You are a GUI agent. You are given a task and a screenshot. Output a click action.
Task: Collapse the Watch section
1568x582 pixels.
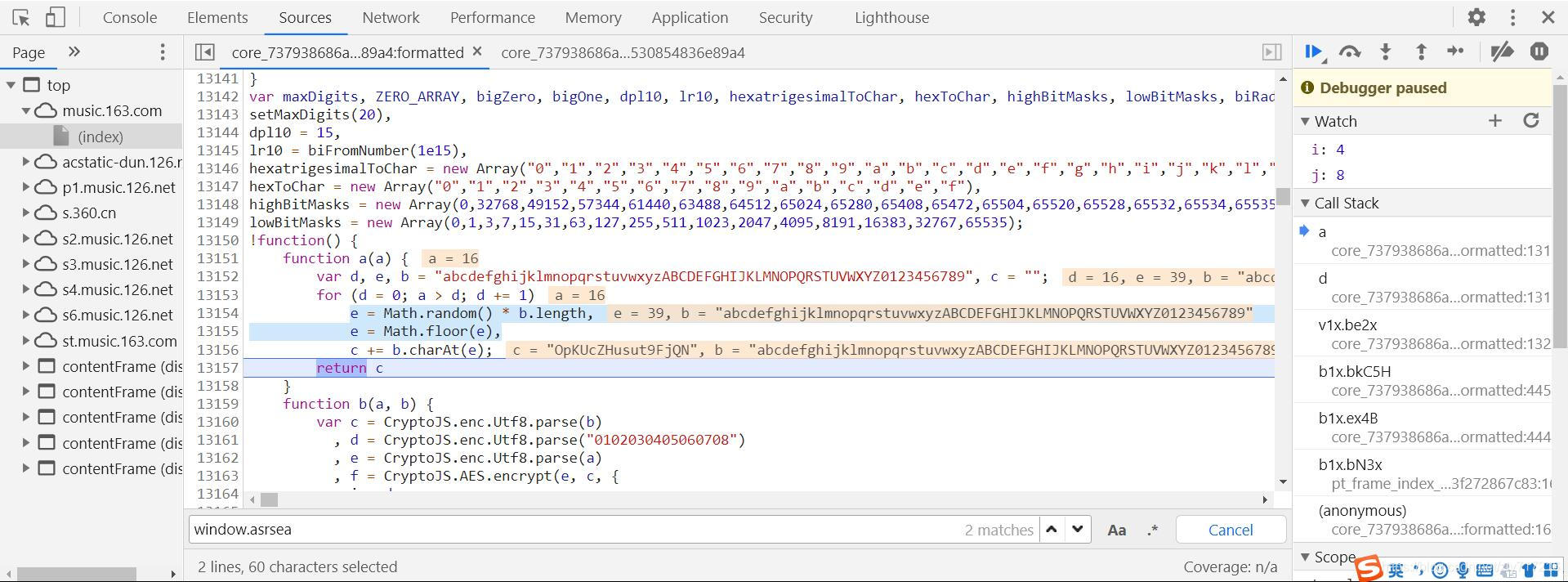tap(1305, 121)
